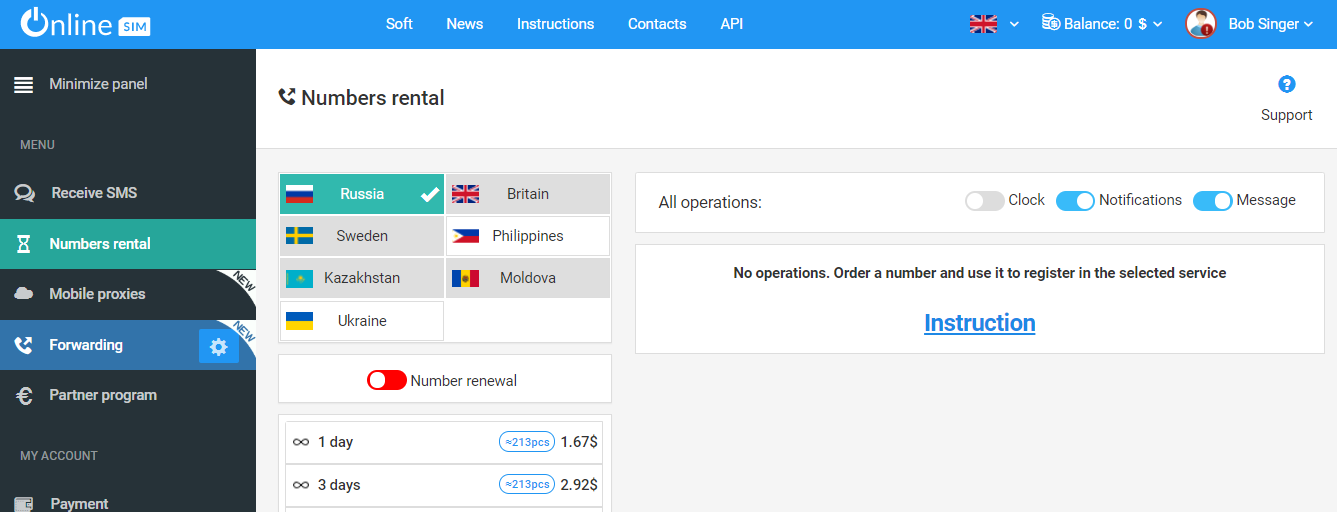Click the Minimize panel label
The height and width of the screenshot is (512, 1337).
98,84
